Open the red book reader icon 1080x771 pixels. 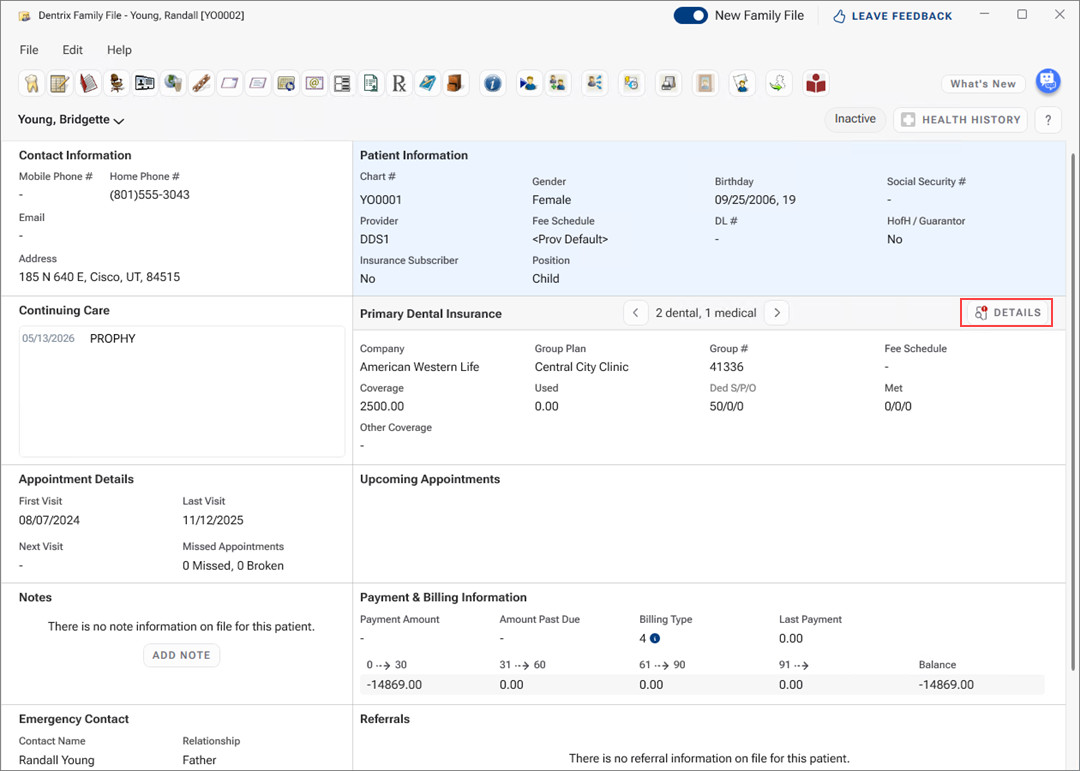point(816,84)
